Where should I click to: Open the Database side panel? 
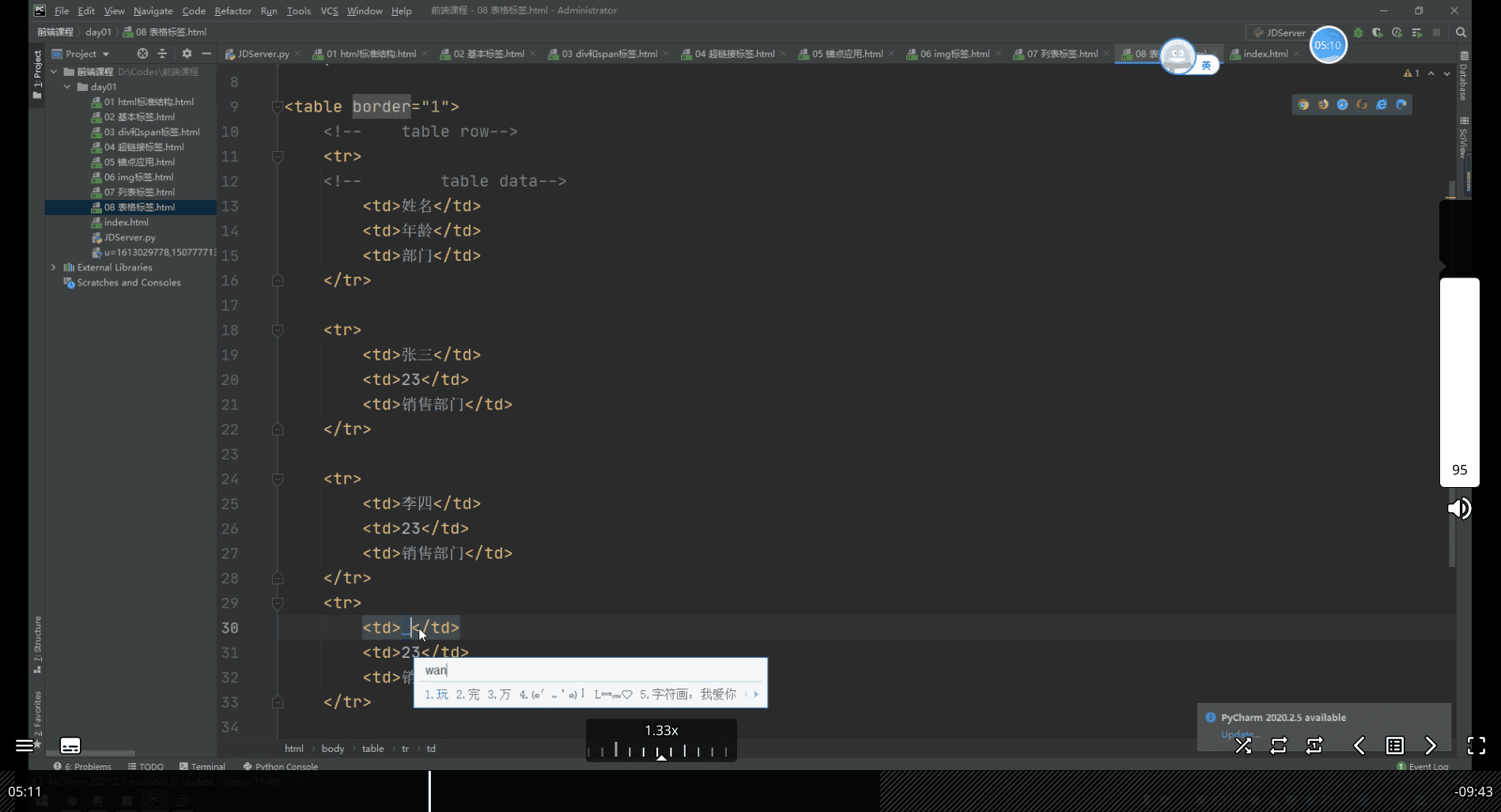[x=1464, y=76]
